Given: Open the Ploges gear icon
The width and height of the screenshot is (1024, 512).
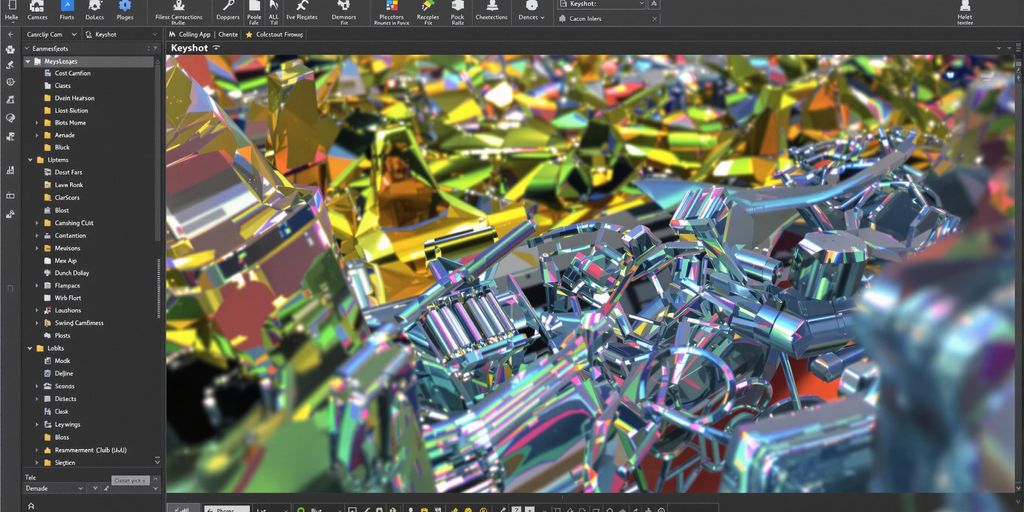Looking at the screenshot, I should [125, 6].
